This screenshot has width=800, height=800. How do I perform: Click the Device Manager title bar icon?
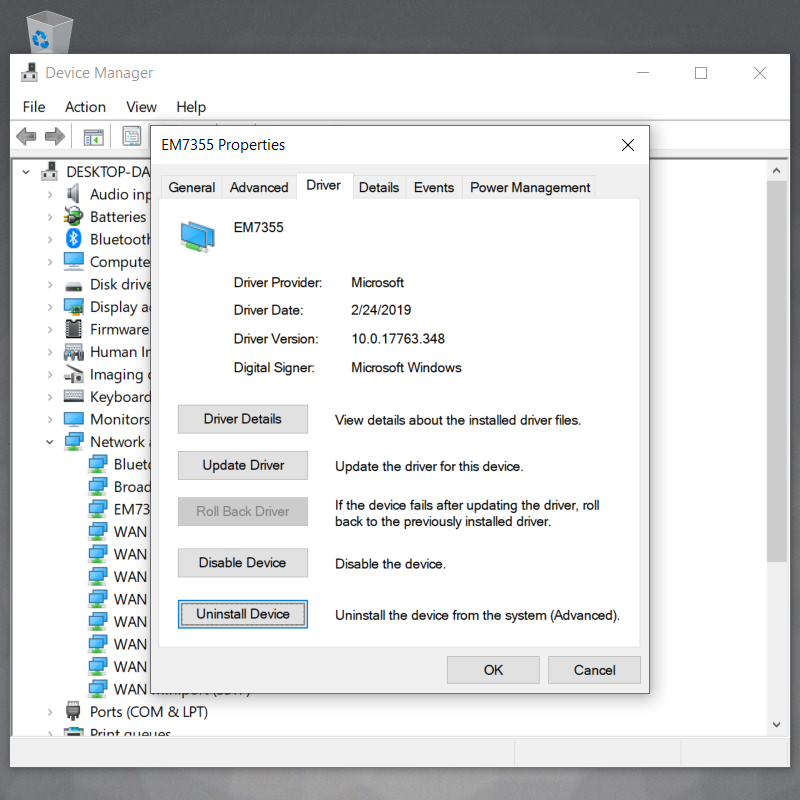[30, 72]
